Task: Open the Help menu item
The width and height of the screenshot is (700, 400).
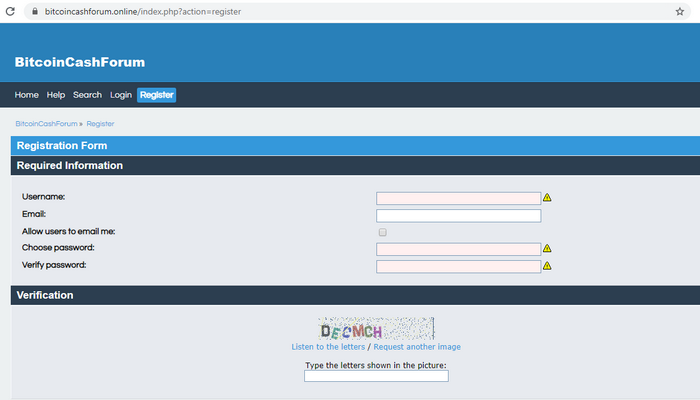Action: (x=56, y=95)
